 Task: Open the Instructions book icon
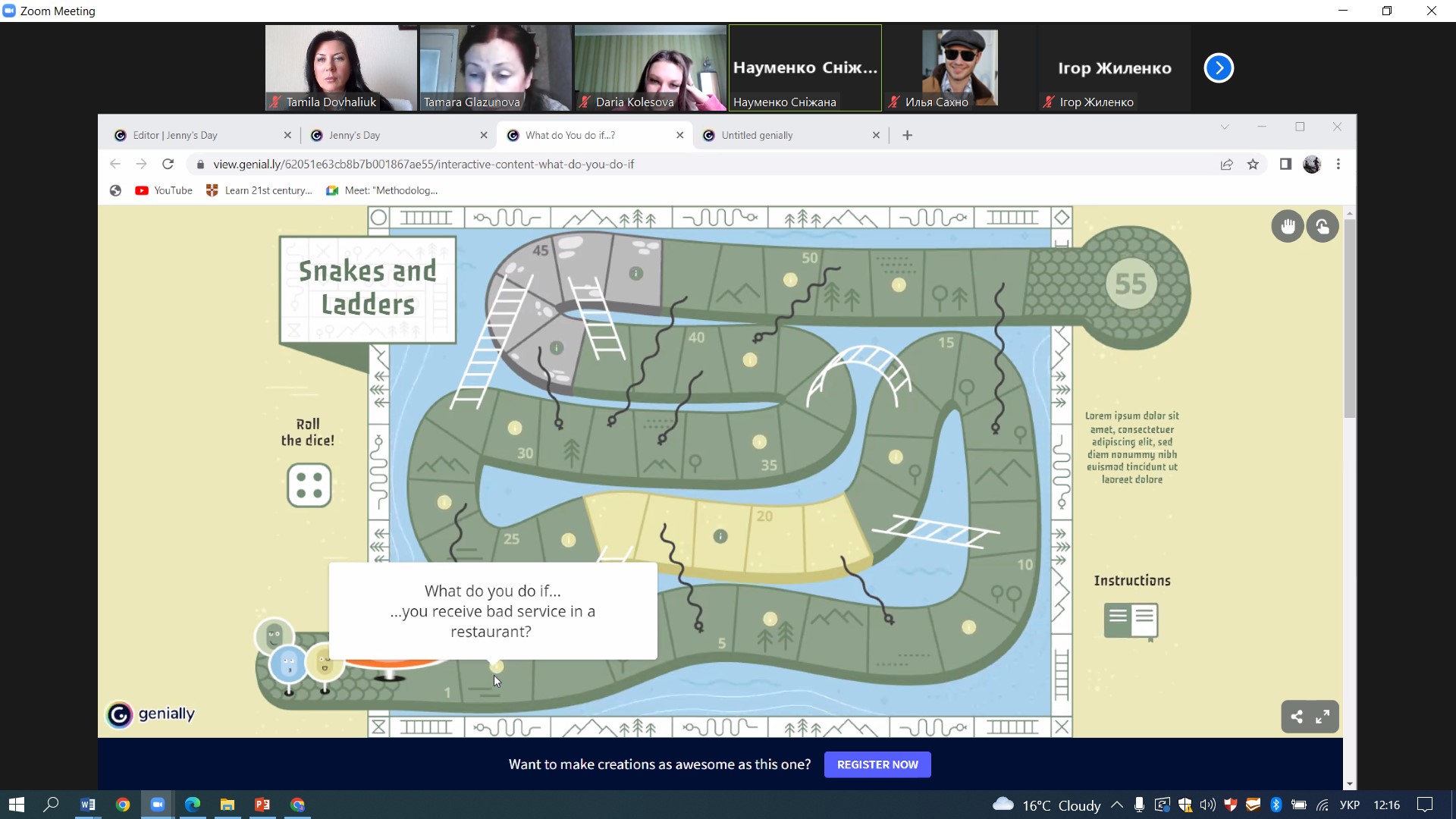[1131, 620]
